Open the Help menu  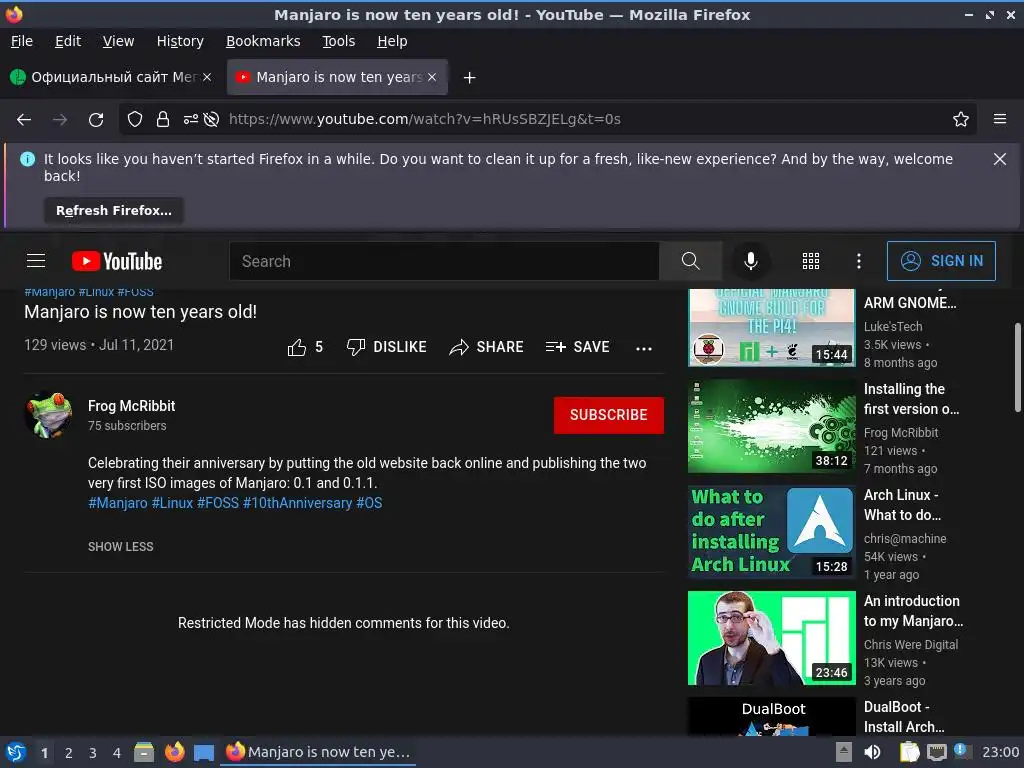click(392, 41)
